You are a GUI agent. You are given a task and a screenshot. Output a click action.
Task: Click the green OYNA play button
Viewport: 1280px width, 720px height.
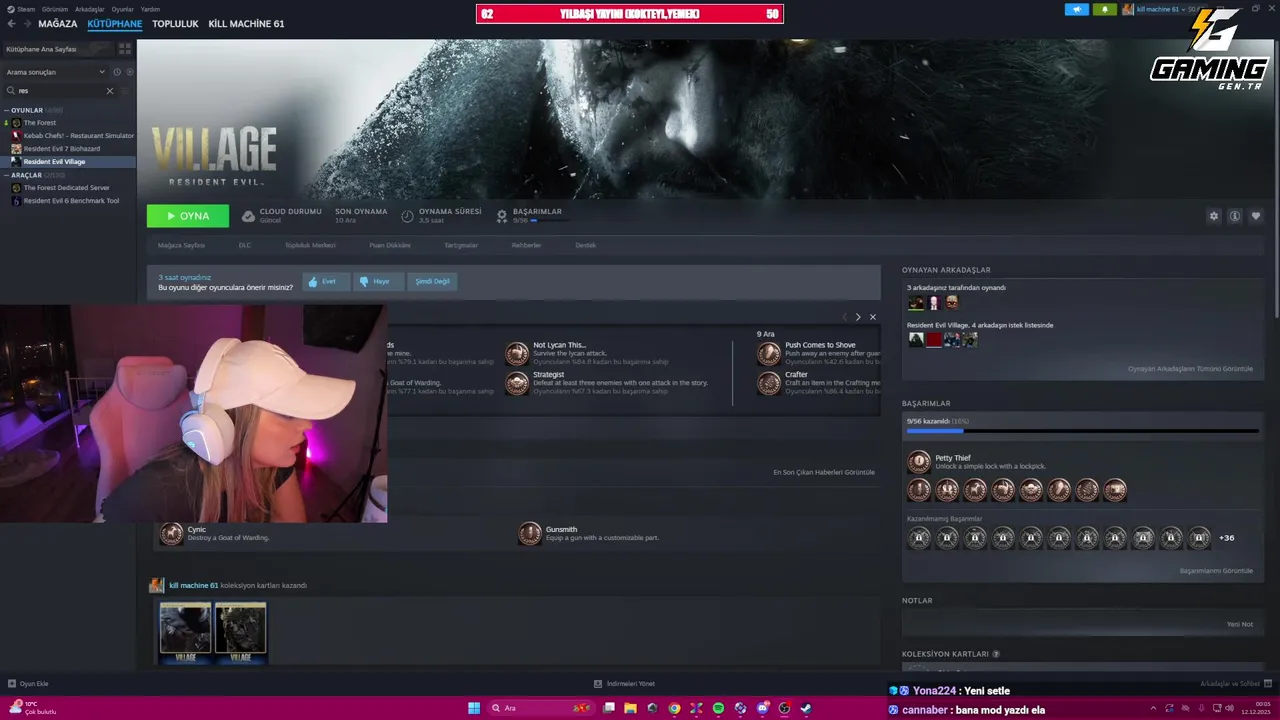[x=188, y=216]
